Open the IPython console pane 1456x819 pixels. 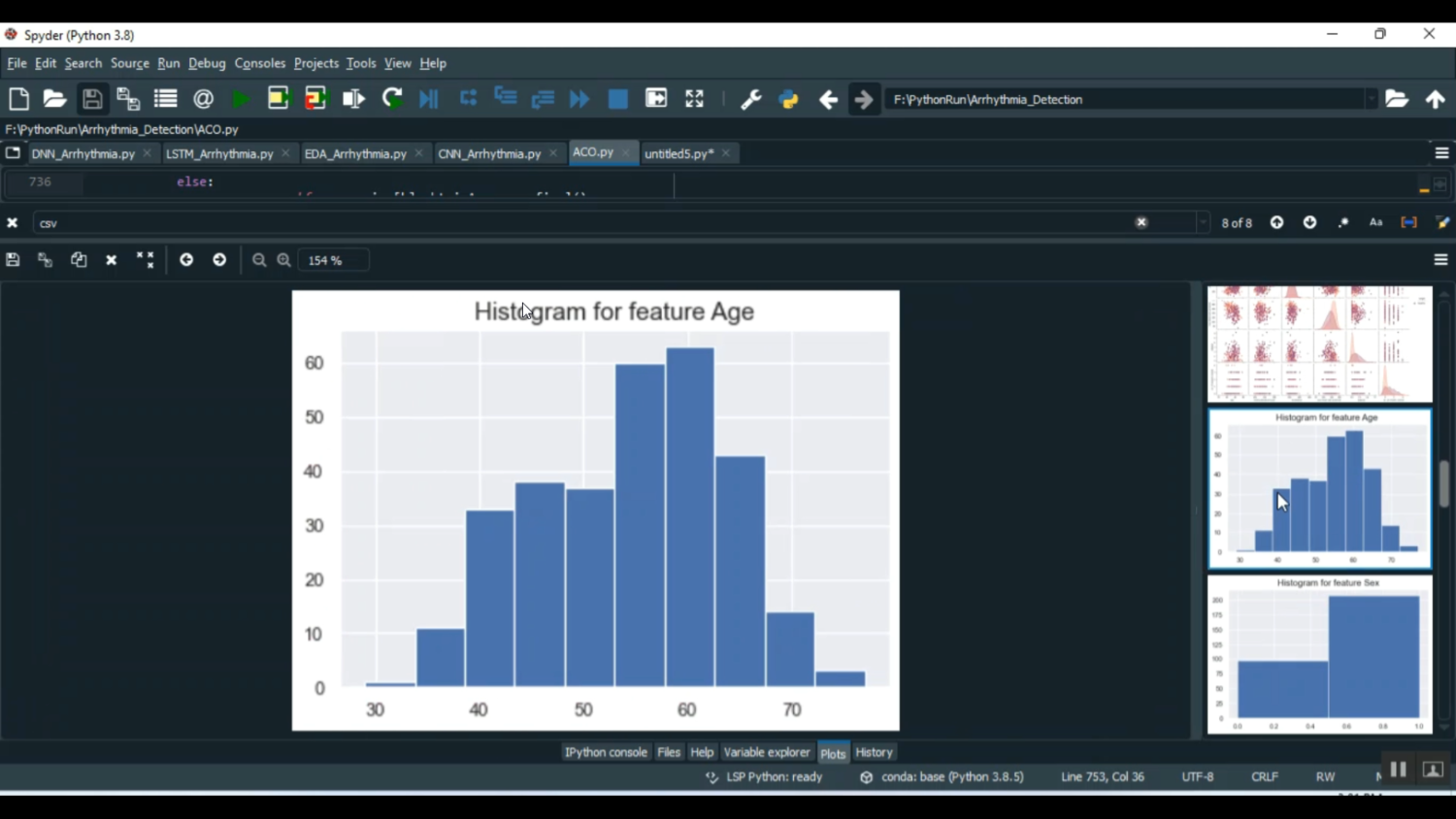click(606, 752)
